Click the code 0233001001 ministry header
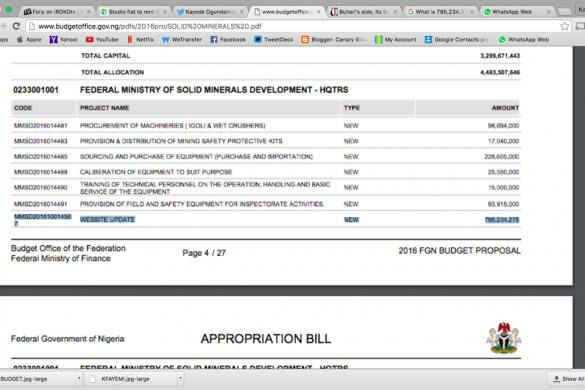Image resolution: width=585 pixels, height=390 pixels. (x=36, y=90)
